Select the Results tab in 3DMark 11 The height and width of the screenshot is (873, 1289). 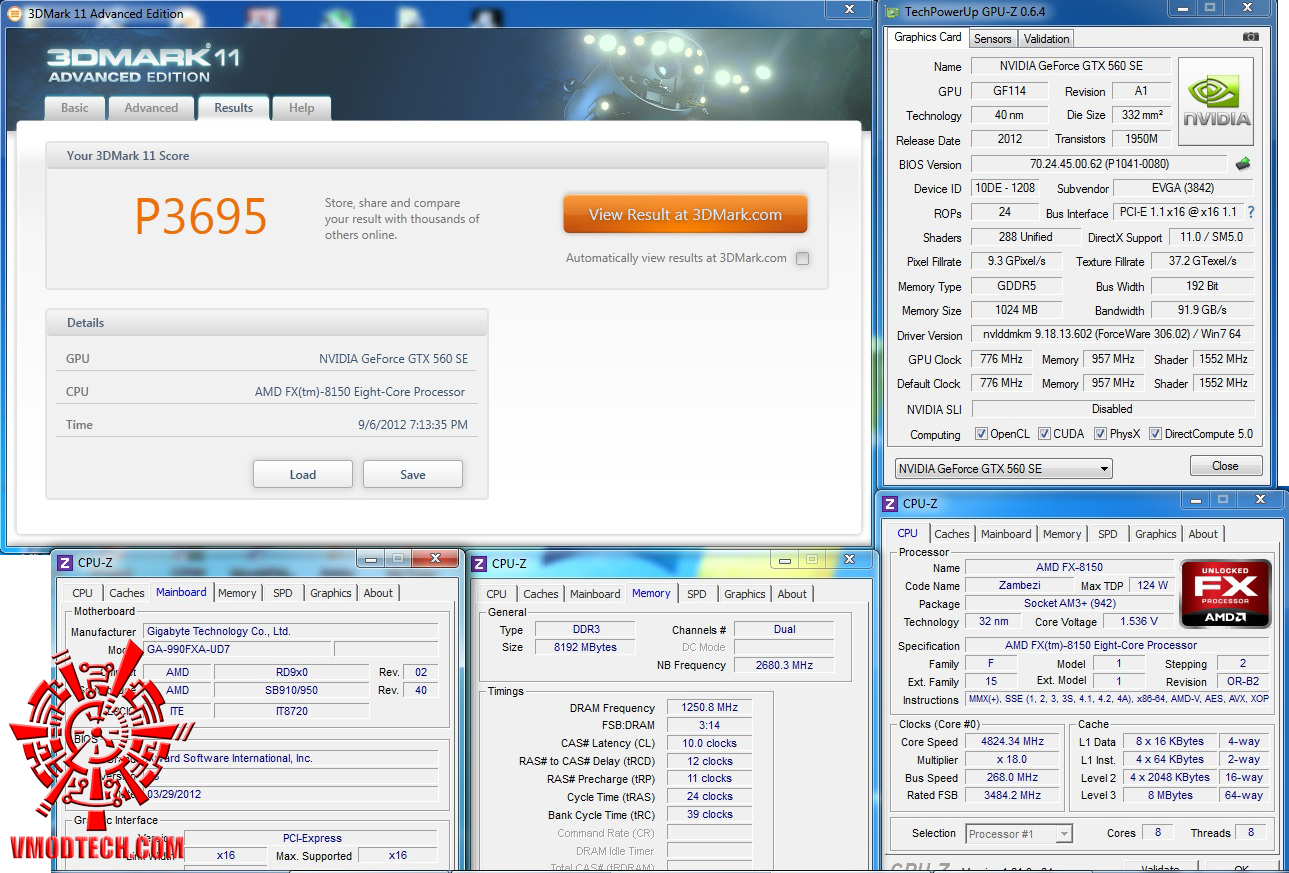click(x=234, y=108)
